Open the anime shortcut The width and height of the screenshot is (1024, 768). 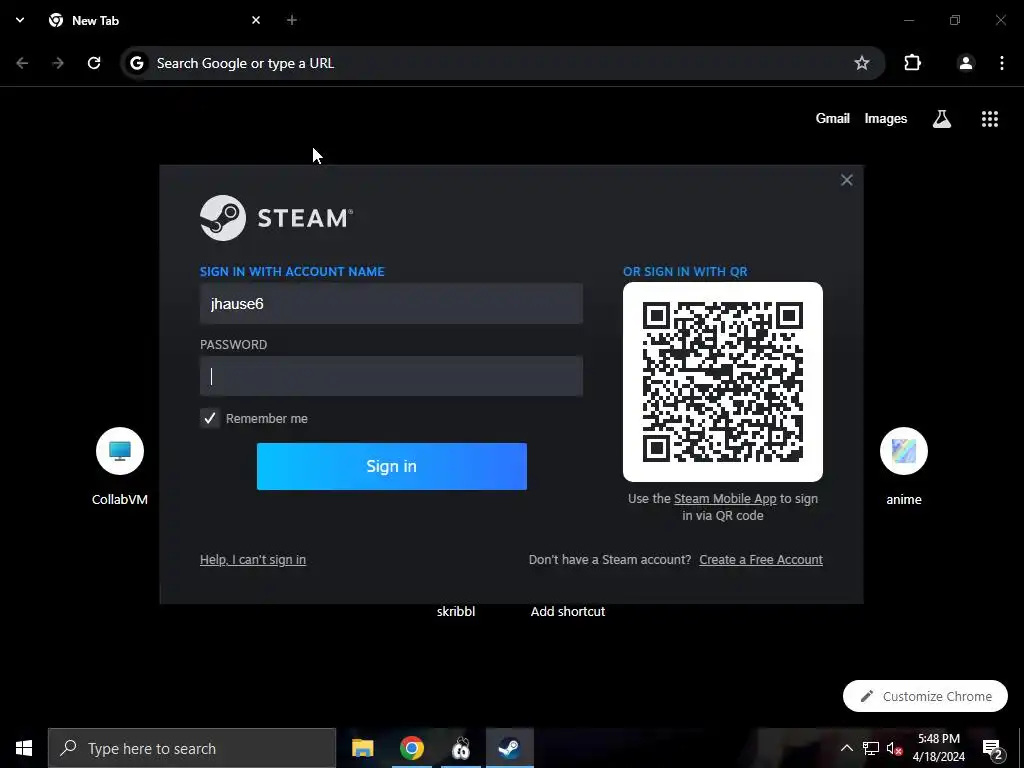(904, 467)
